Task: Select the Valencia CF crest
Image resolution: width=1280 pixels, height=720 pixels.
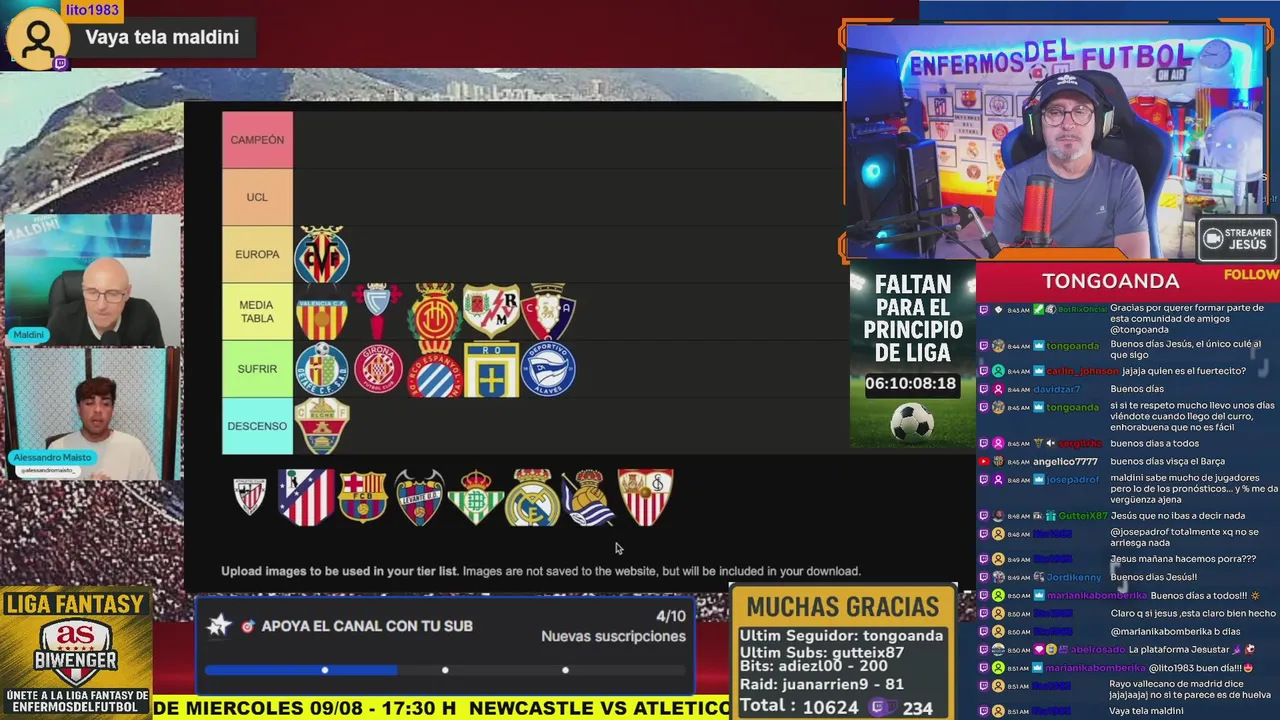Action: [322, 312]
